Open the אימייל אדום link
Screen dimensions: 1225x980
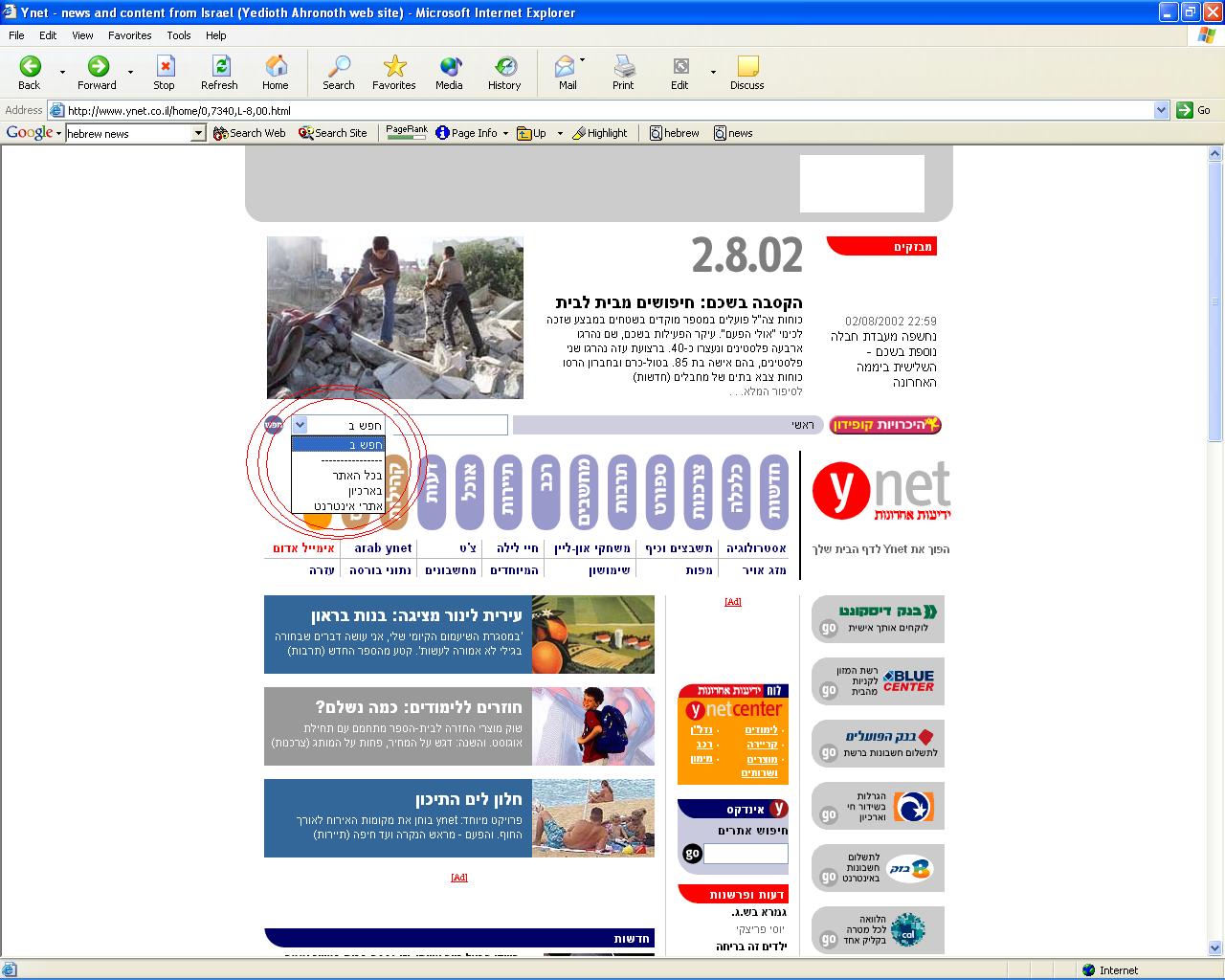coord(303,548)
